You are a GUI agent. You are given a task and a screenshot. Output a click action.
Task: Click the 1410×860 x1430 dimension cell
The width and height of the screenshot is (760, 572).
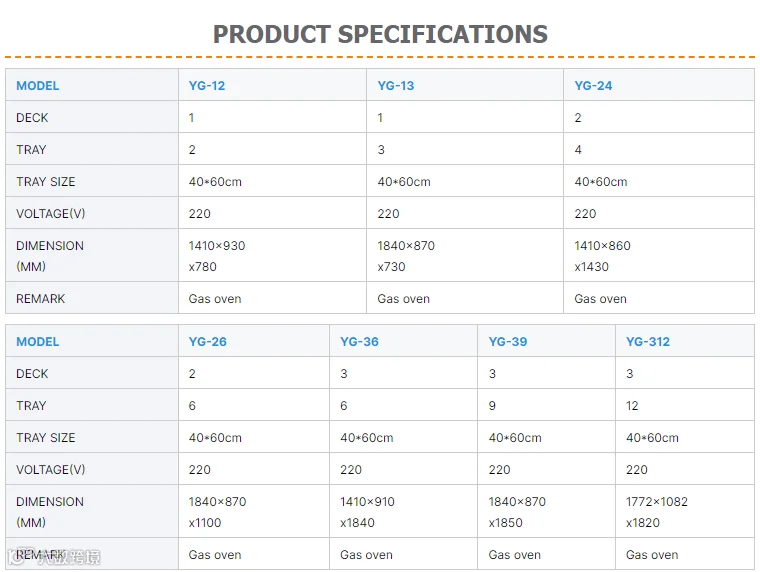659,255
